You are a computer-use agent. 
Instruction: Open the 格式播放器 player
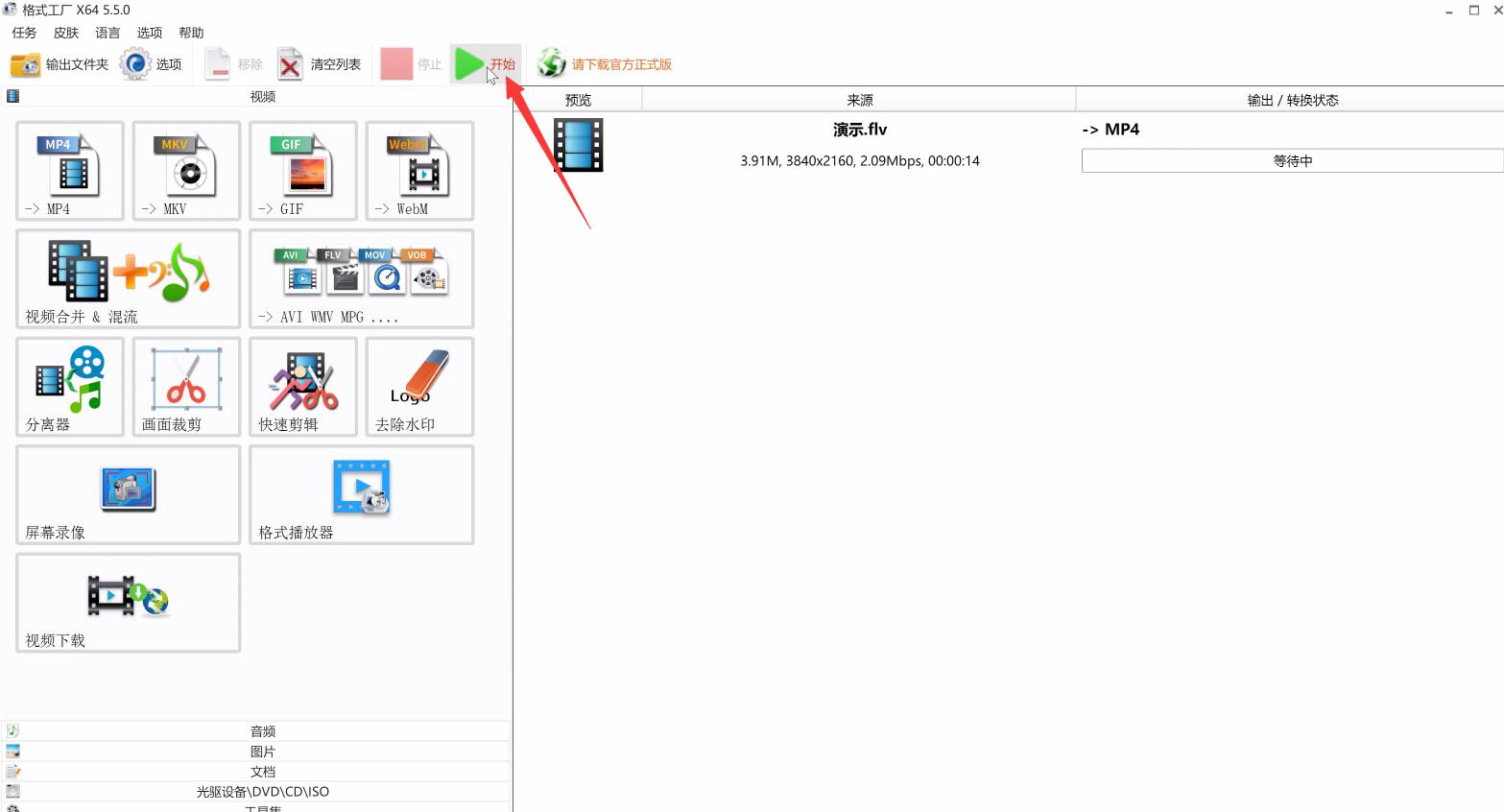click(361, 494)
